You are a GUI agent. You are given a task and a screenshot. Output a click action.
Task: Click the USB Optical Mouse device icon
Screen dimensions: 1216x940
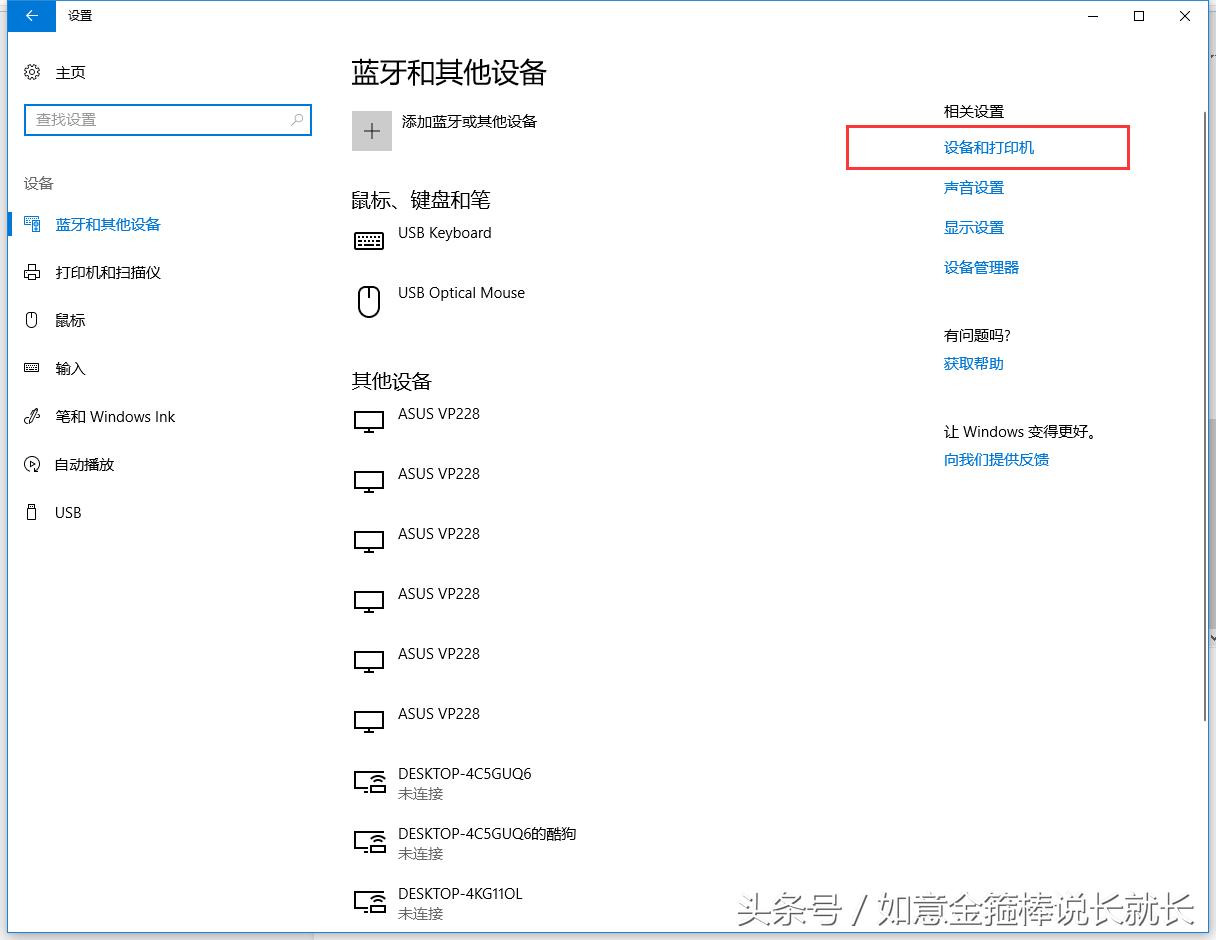point(369,301)
